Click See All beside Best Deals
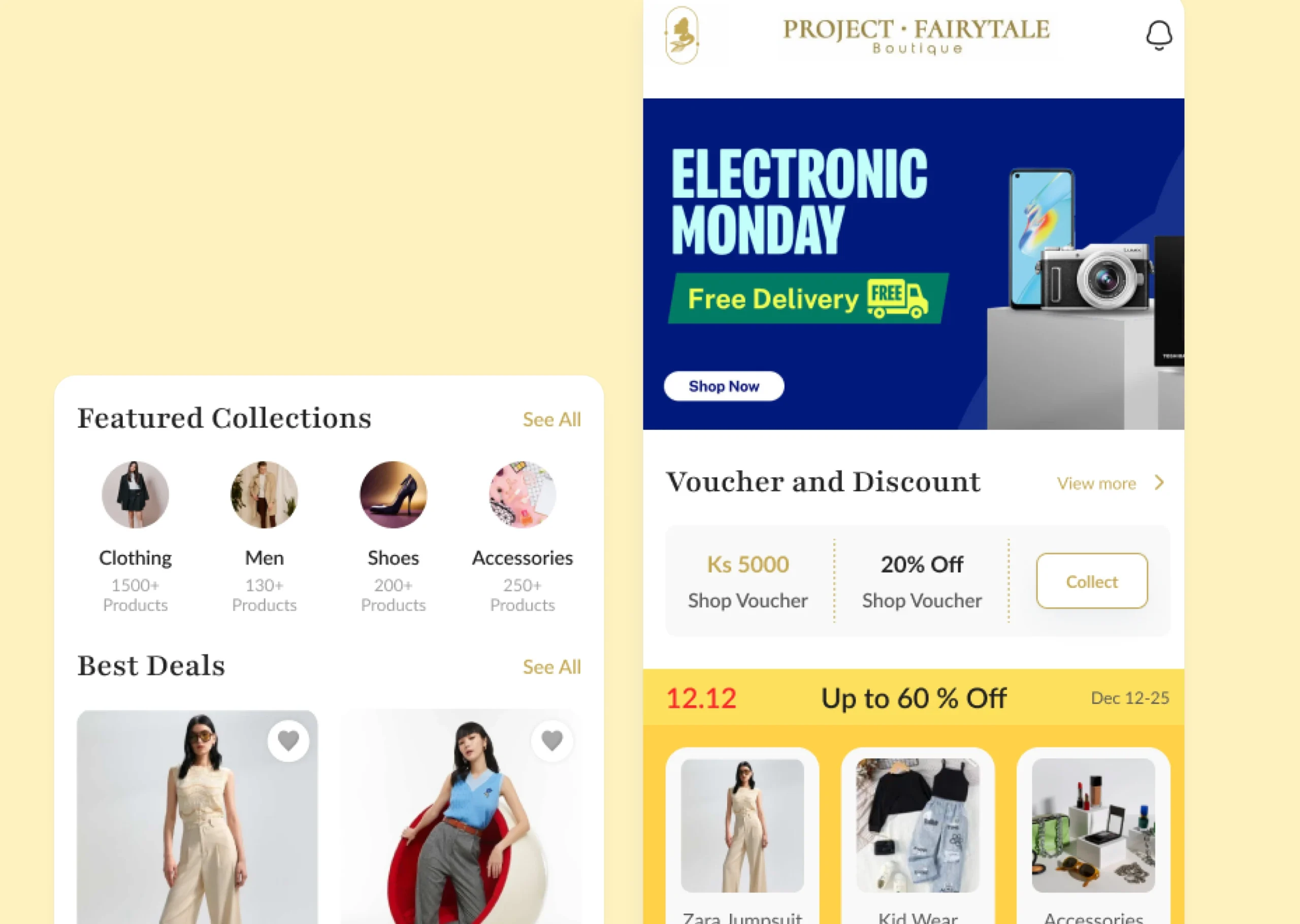1300x924 pixels. tap(552, 667)
